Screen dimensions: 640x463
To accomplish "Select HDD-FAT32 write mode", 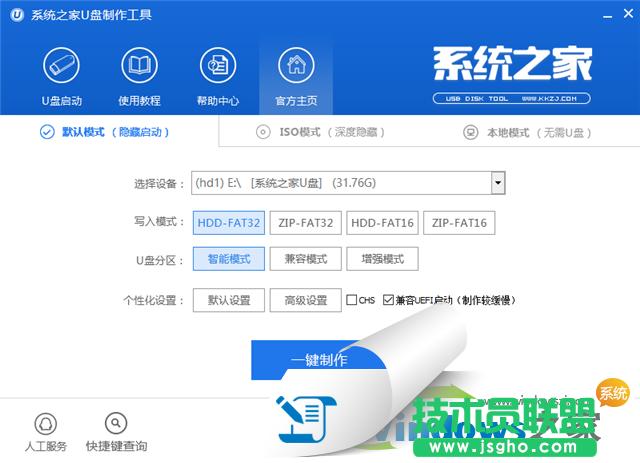I will point(229,222).
